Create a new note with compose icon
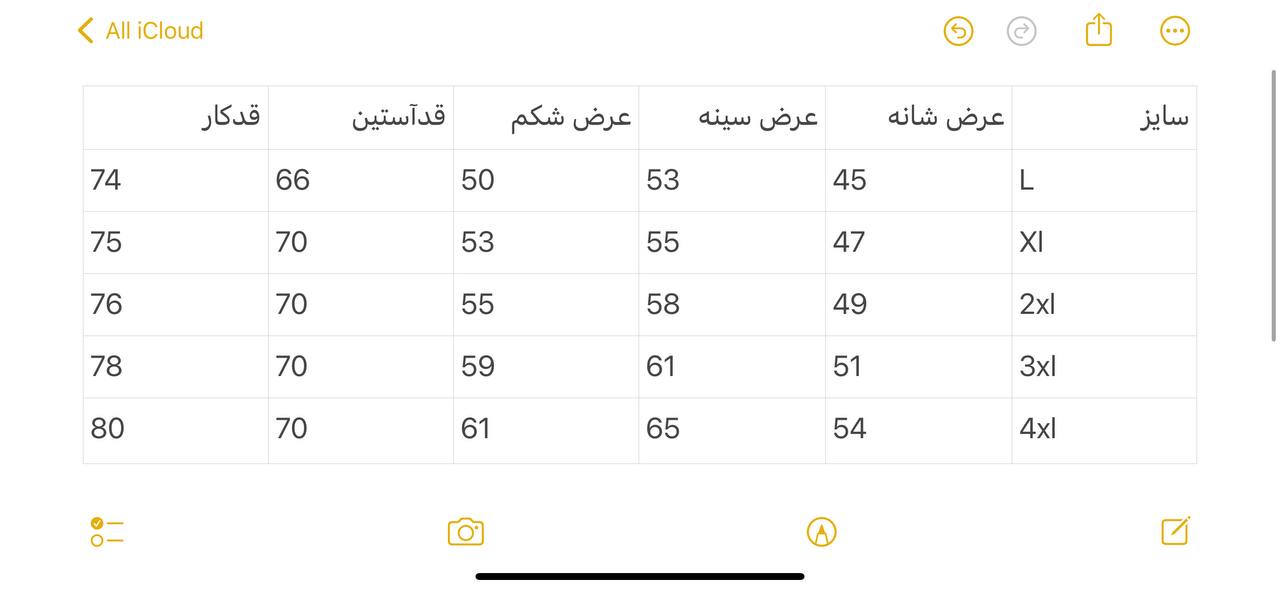1280x591 pixels. pyautogui.click(x=1175, y=531)
